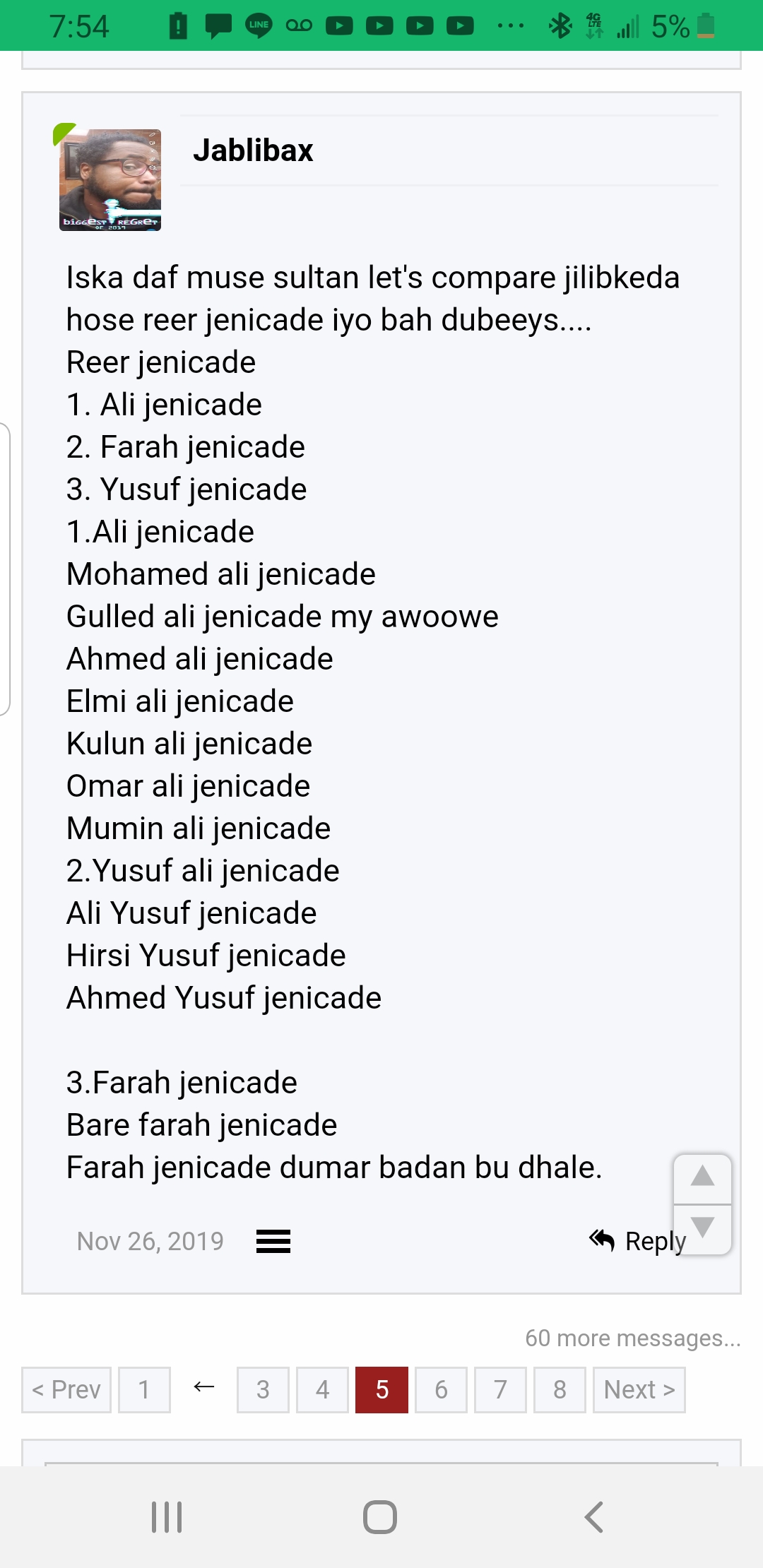Select page 6 in pagination
763x1568 pixels.
tap(441, 1389)
